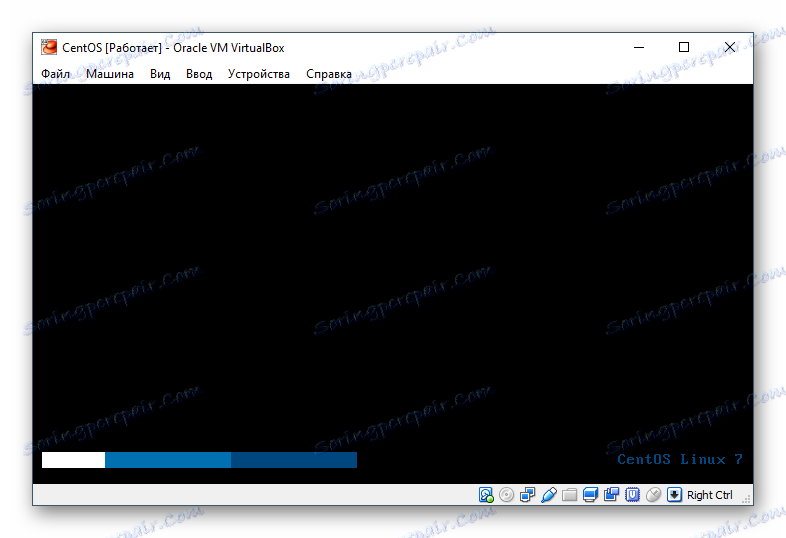Click the hard disk activity status icon
This screenshot has width=786, height=538.
click(486, 495)
